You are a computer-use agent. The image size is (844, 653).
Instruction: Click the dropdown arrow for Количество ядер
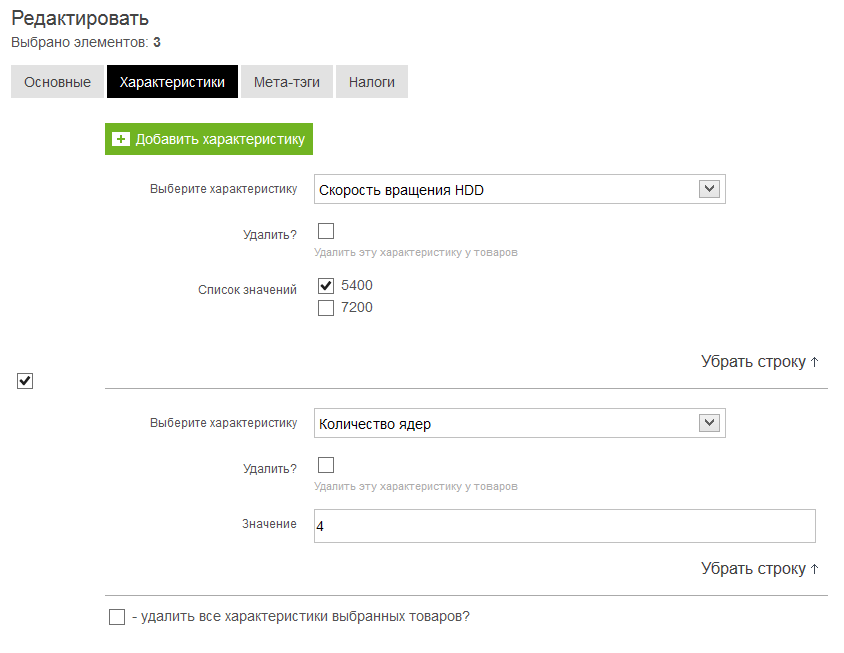coord(709,423)
